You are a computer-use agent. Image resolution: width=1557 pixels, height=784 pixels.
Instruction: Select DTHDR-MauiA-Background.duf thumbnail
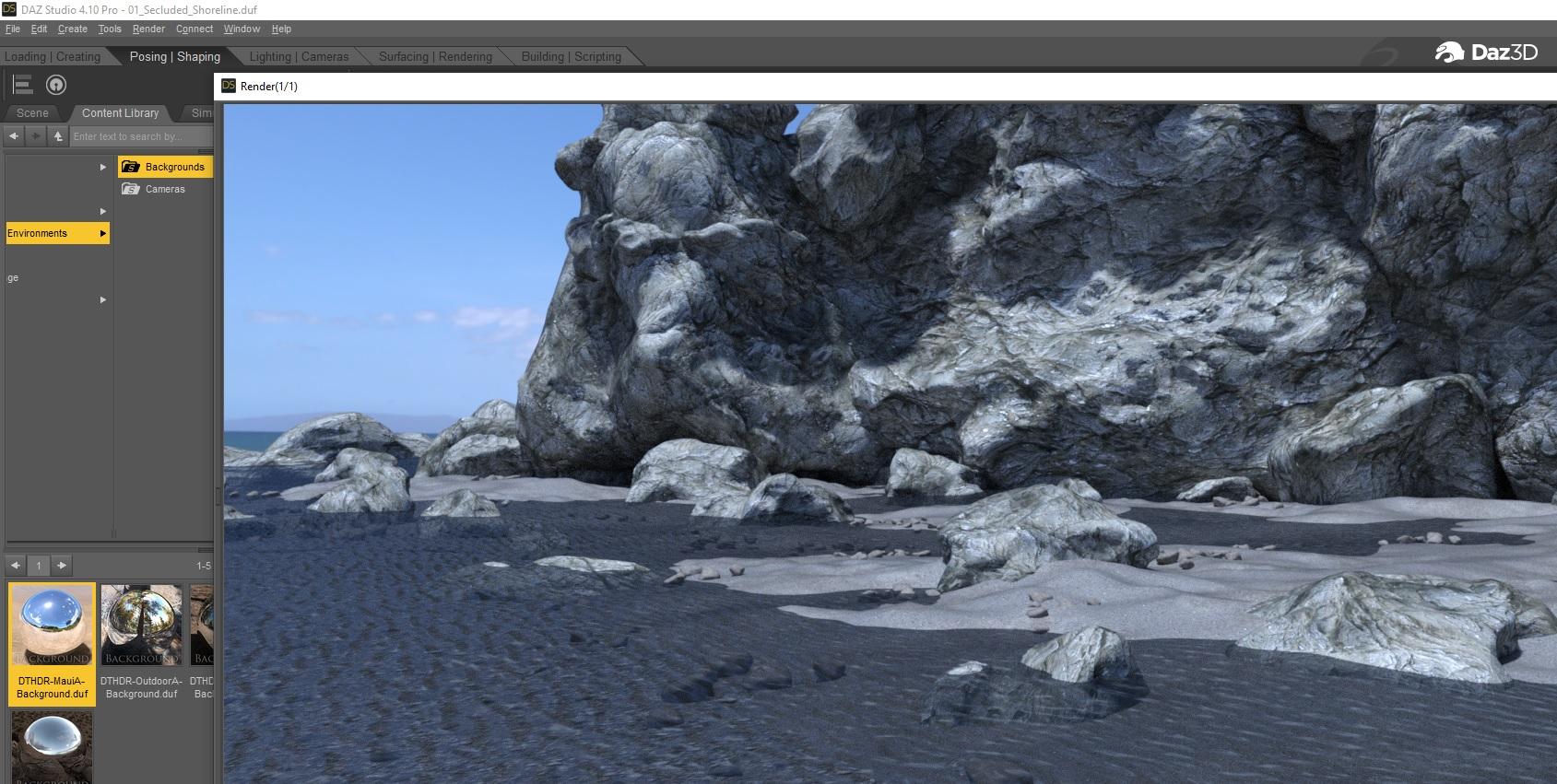click(53, 643)
